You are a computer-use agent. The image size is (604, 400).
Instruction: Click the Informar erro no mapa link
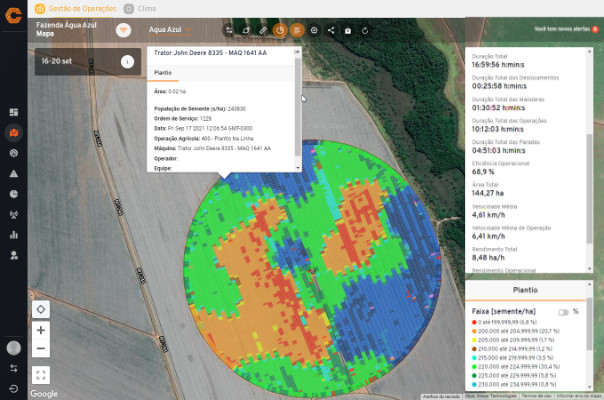[579, 396]
